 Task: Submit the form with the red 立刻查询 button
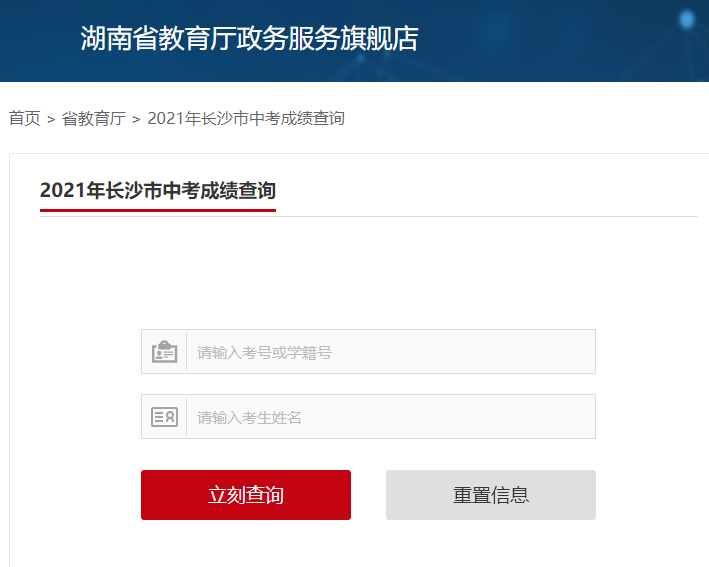pos(246,495)
